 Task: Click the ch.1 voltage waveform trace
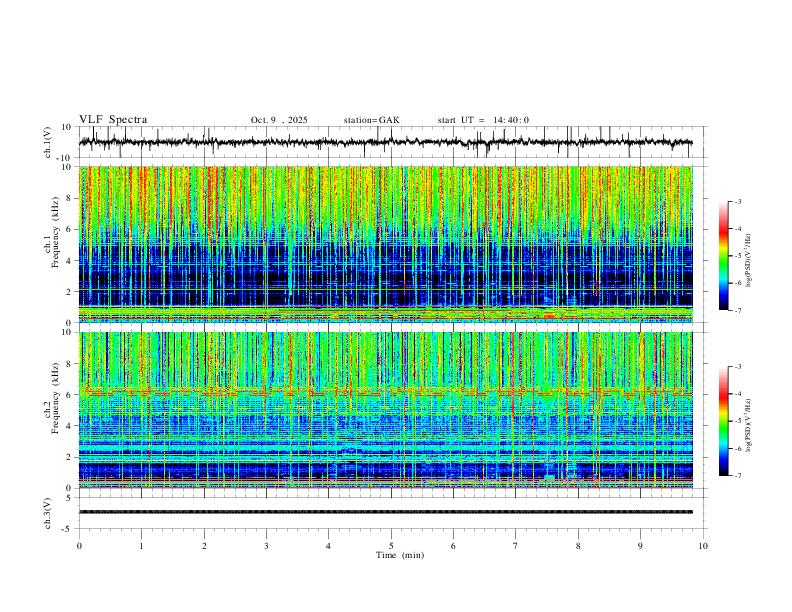pos(386,142)
